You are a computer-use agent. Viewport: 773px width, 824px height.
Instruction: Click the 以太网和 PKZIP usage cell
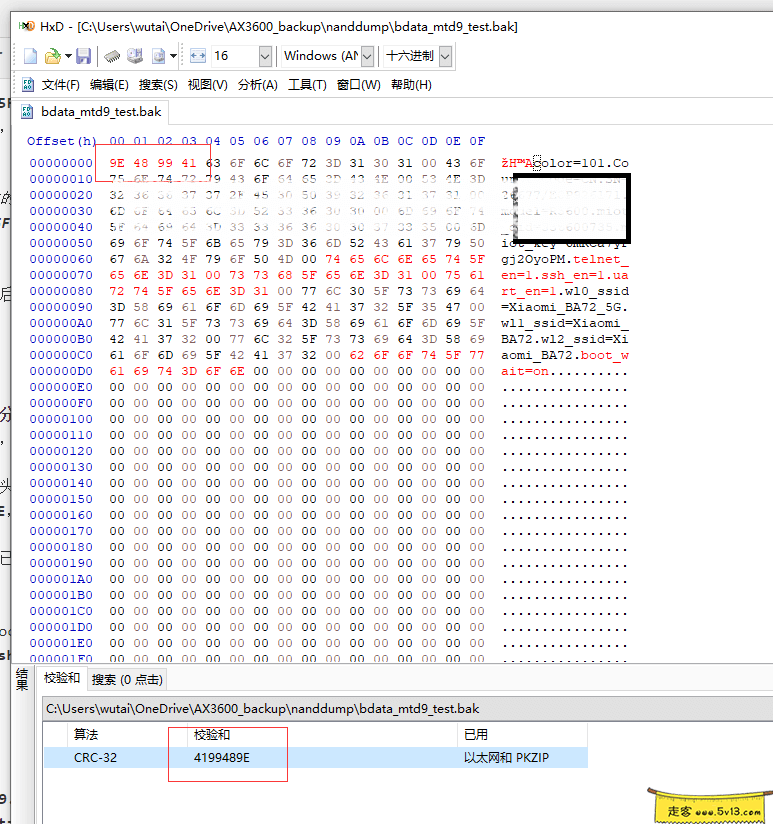click(x=506, y=758)
